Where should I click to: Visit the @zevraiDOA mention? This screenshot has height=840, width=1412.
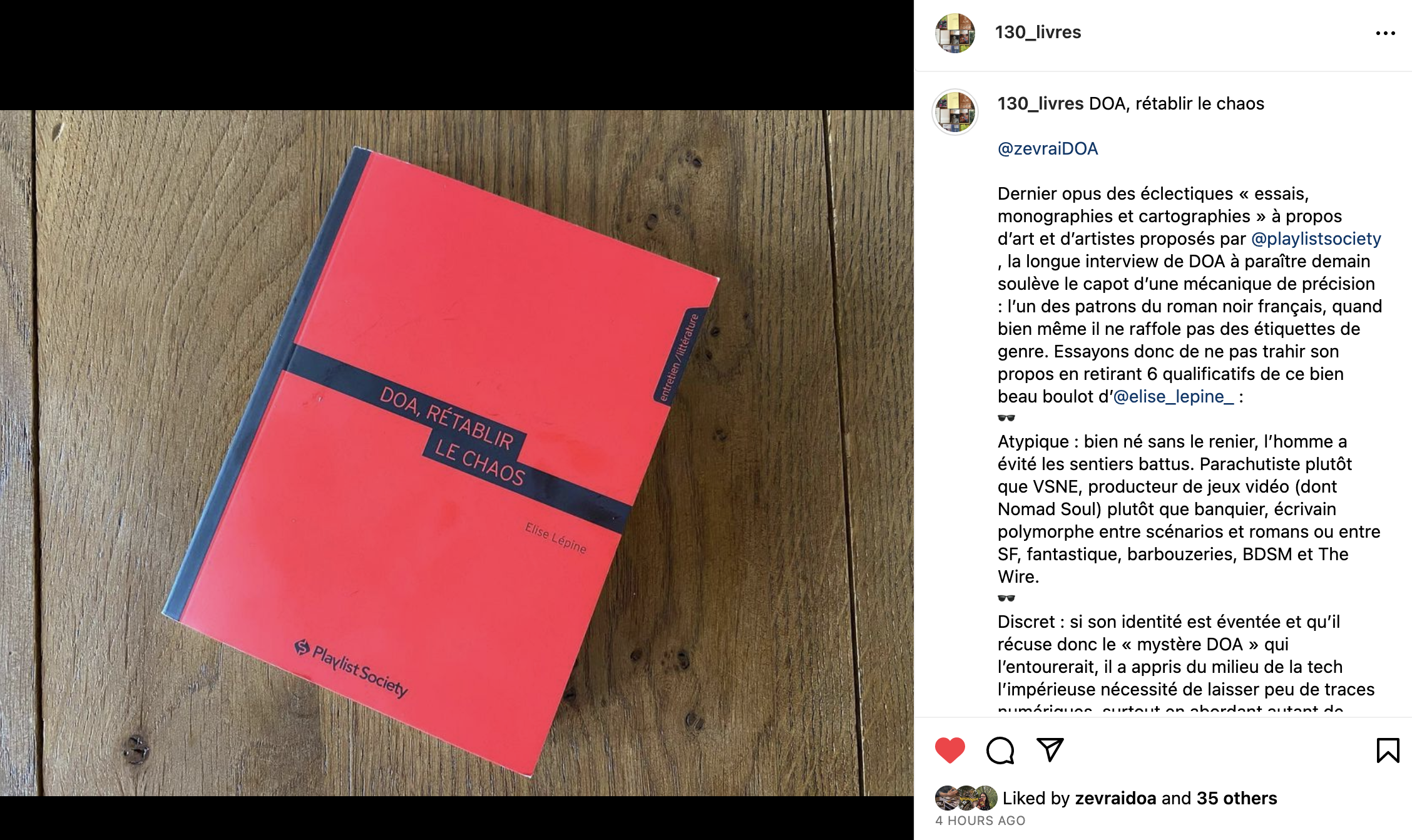tap(1048, 148)
